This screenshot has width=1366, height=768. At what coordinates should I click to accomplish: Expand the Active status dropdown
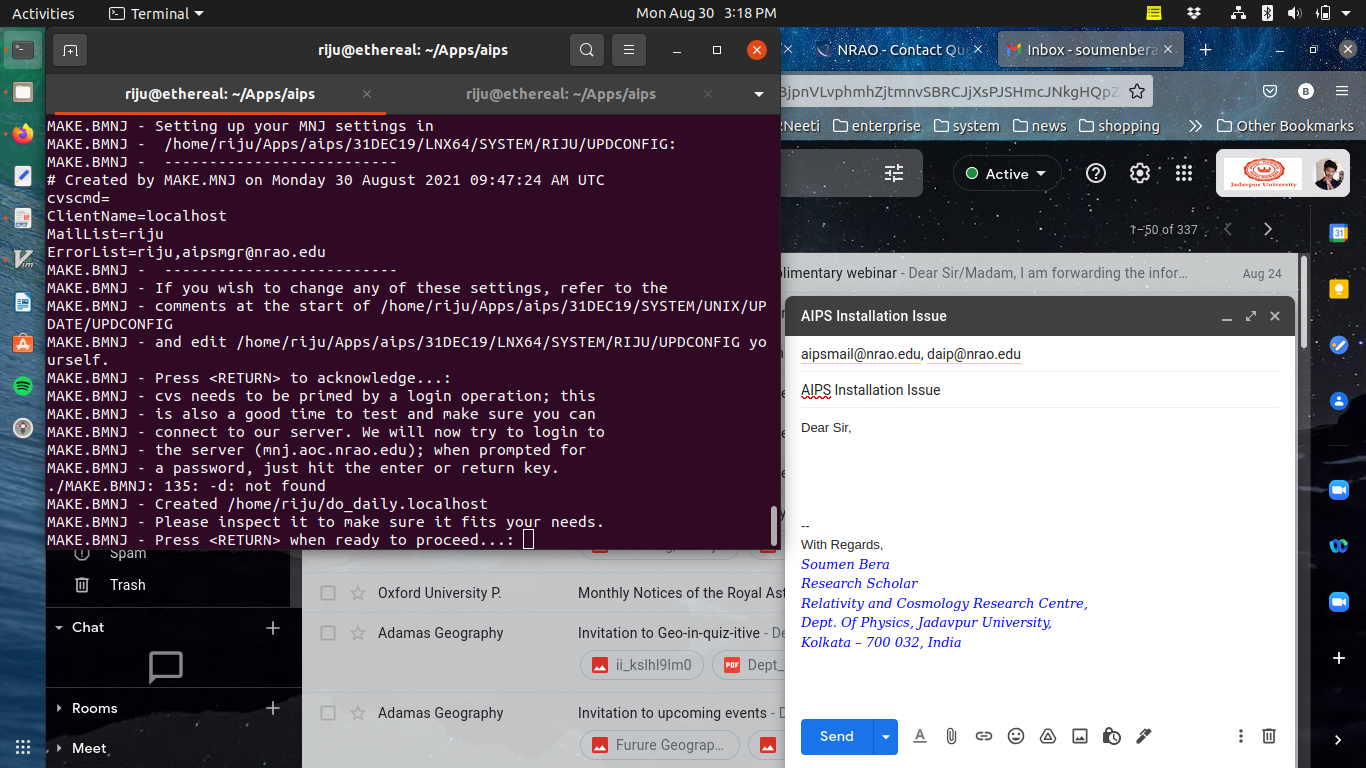(1006, 173)
